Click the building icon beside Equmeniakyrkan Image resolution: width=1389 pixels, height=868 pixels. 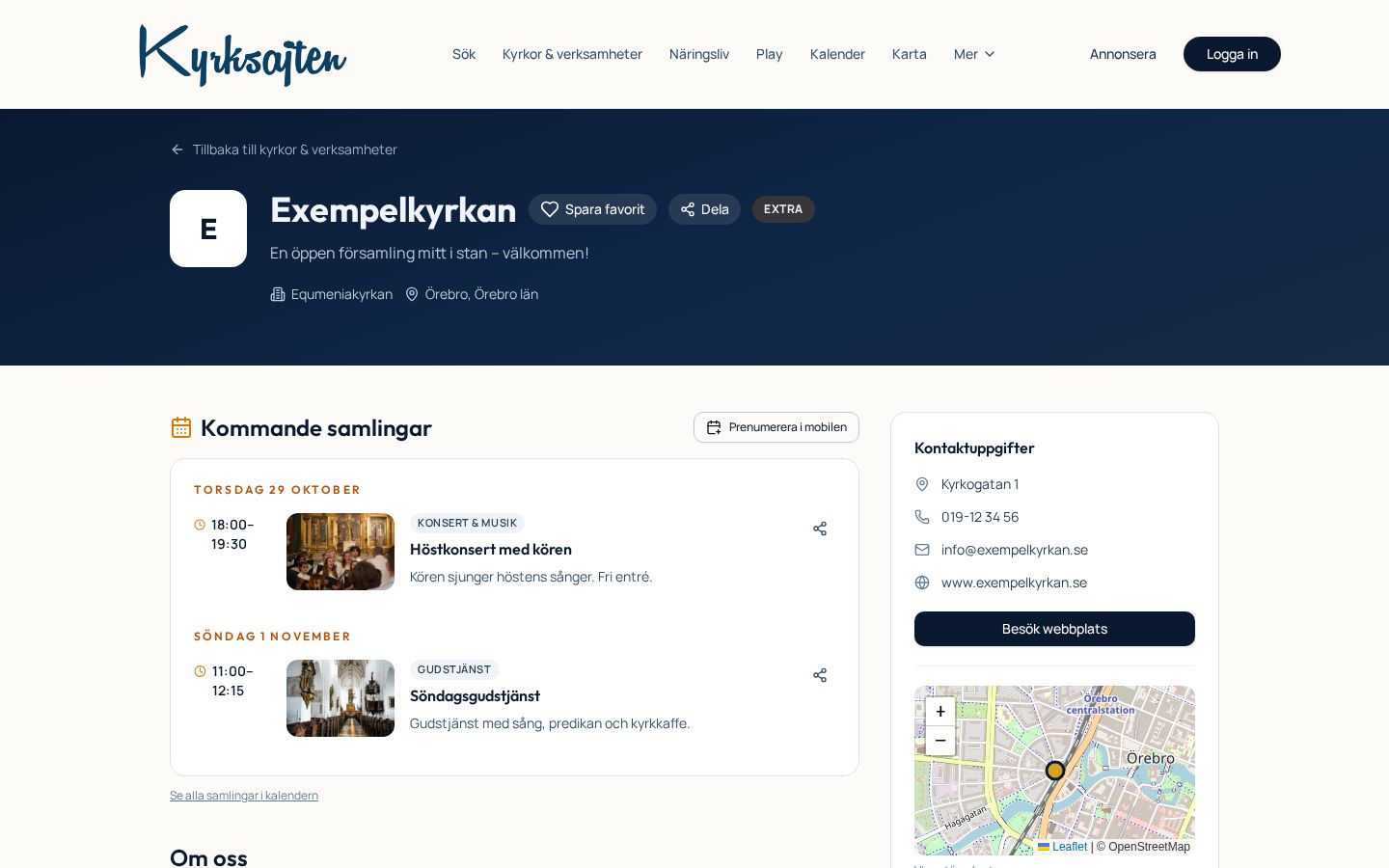(278, 294)
